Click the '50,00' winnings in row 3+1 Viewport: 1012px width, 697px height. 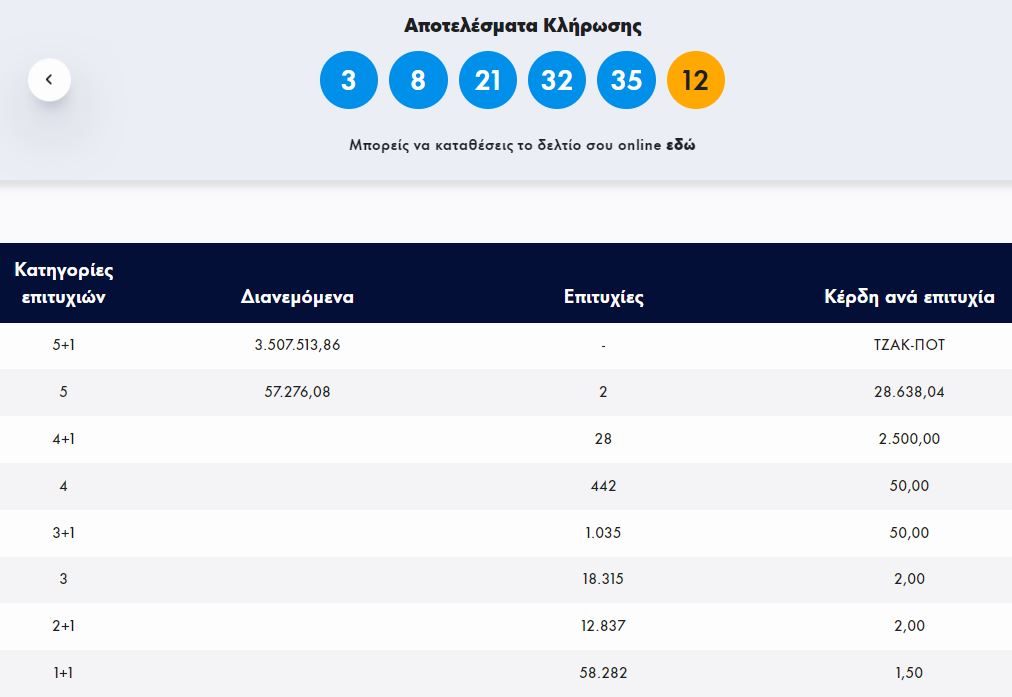[x=909, y=532]
